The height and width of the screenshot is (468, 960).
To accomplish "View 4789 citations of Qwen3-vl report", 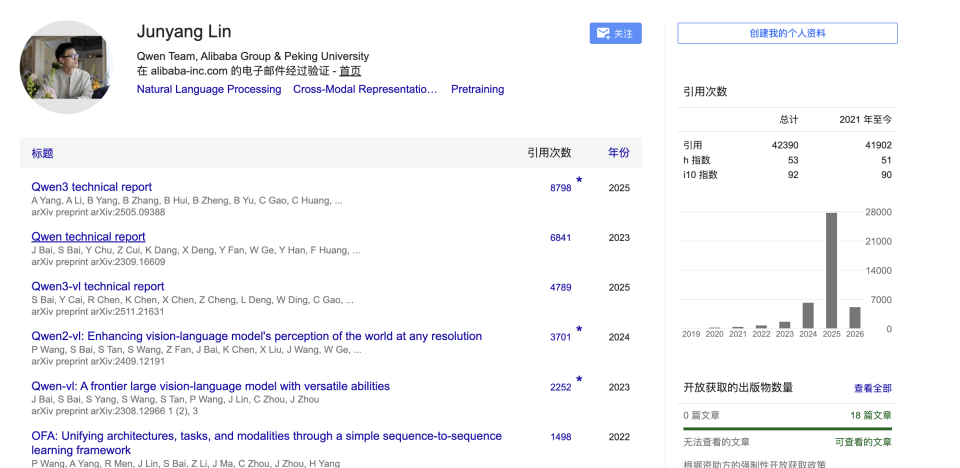I will tap(560, 287).
